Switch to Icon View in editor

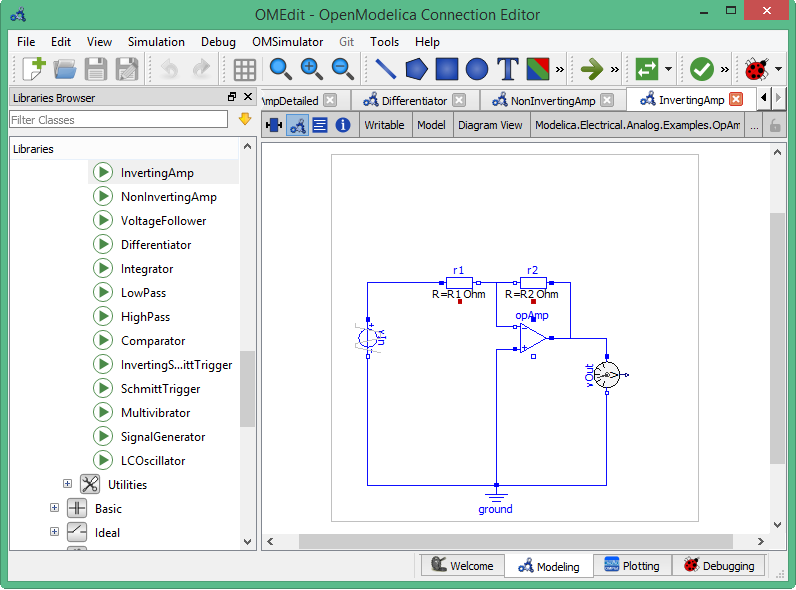click(272, 125)
